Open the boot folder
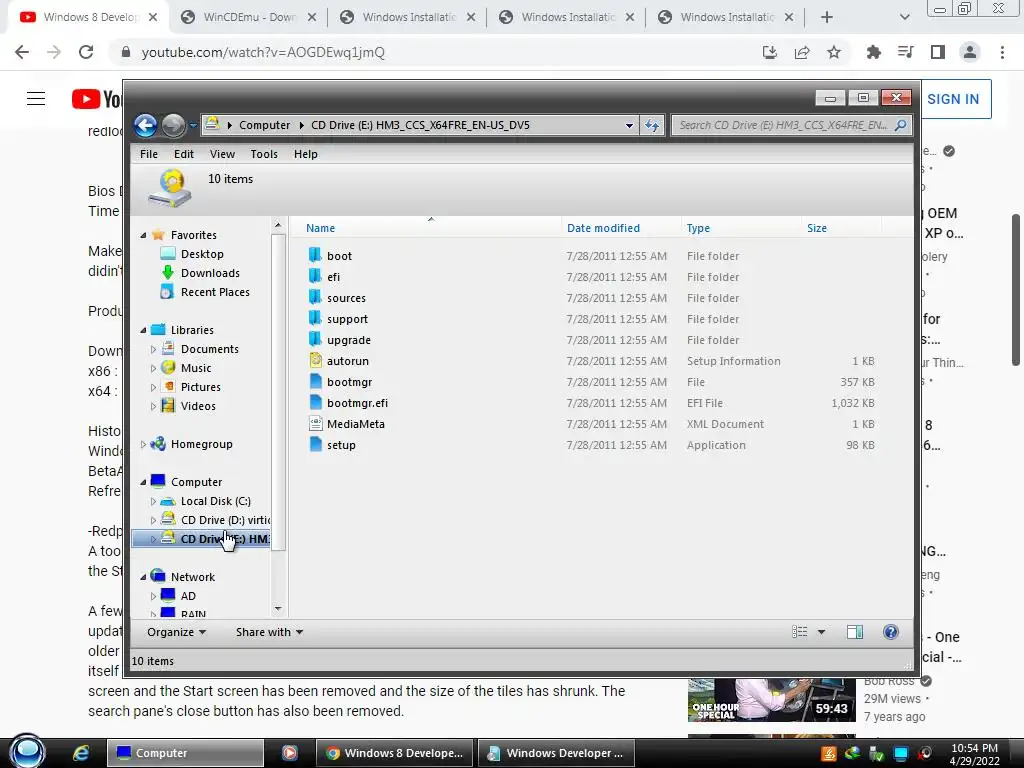The image size is (1024, 768). 339,256
